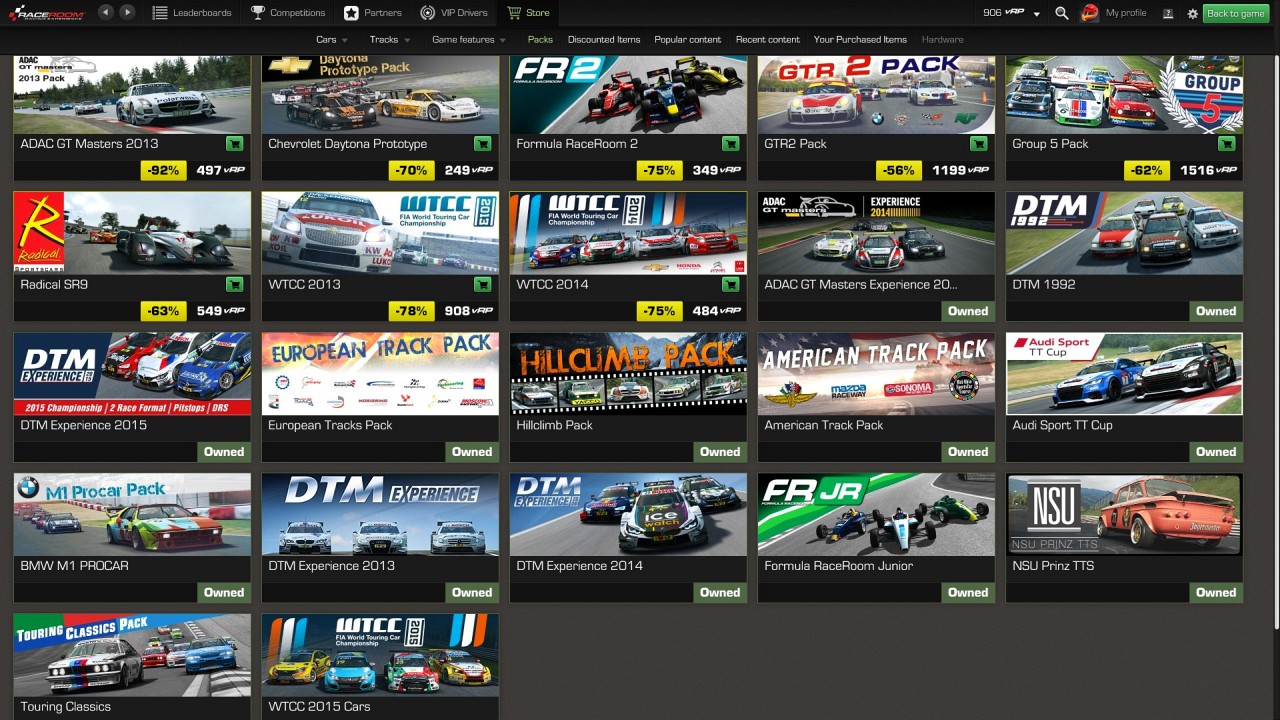Open Partners via the star icon
Screen dimensions: 1280x720
tap(351, 13)
